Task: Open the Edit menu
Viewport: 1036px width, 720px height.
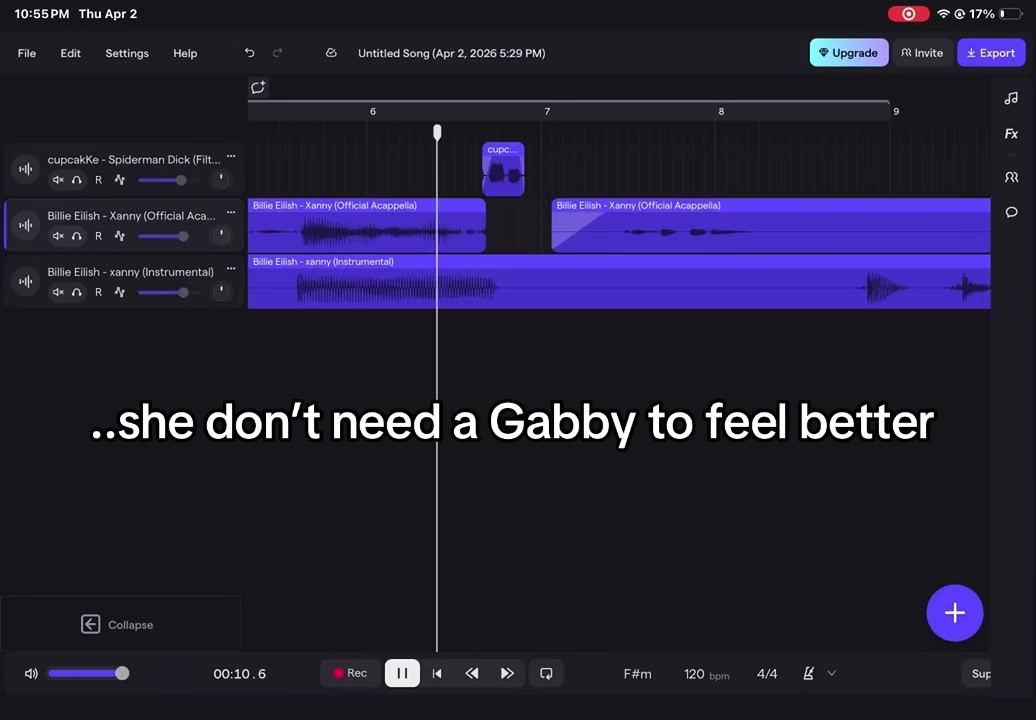Action: [x=71, y=54]
